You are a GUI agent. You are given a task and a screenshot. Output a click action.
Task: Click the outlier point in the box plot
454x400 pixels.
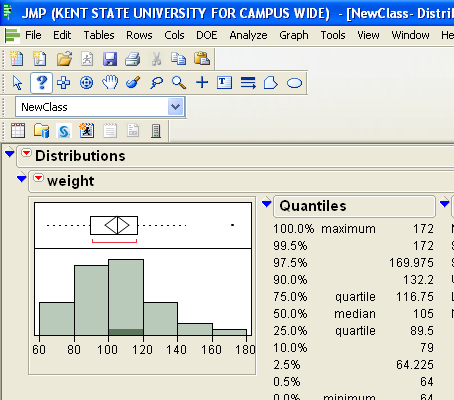232,225
